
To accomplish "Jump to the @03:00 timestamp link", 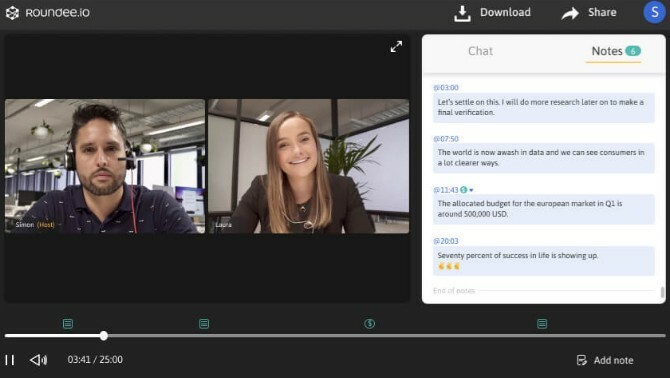I will coord(446,88).
